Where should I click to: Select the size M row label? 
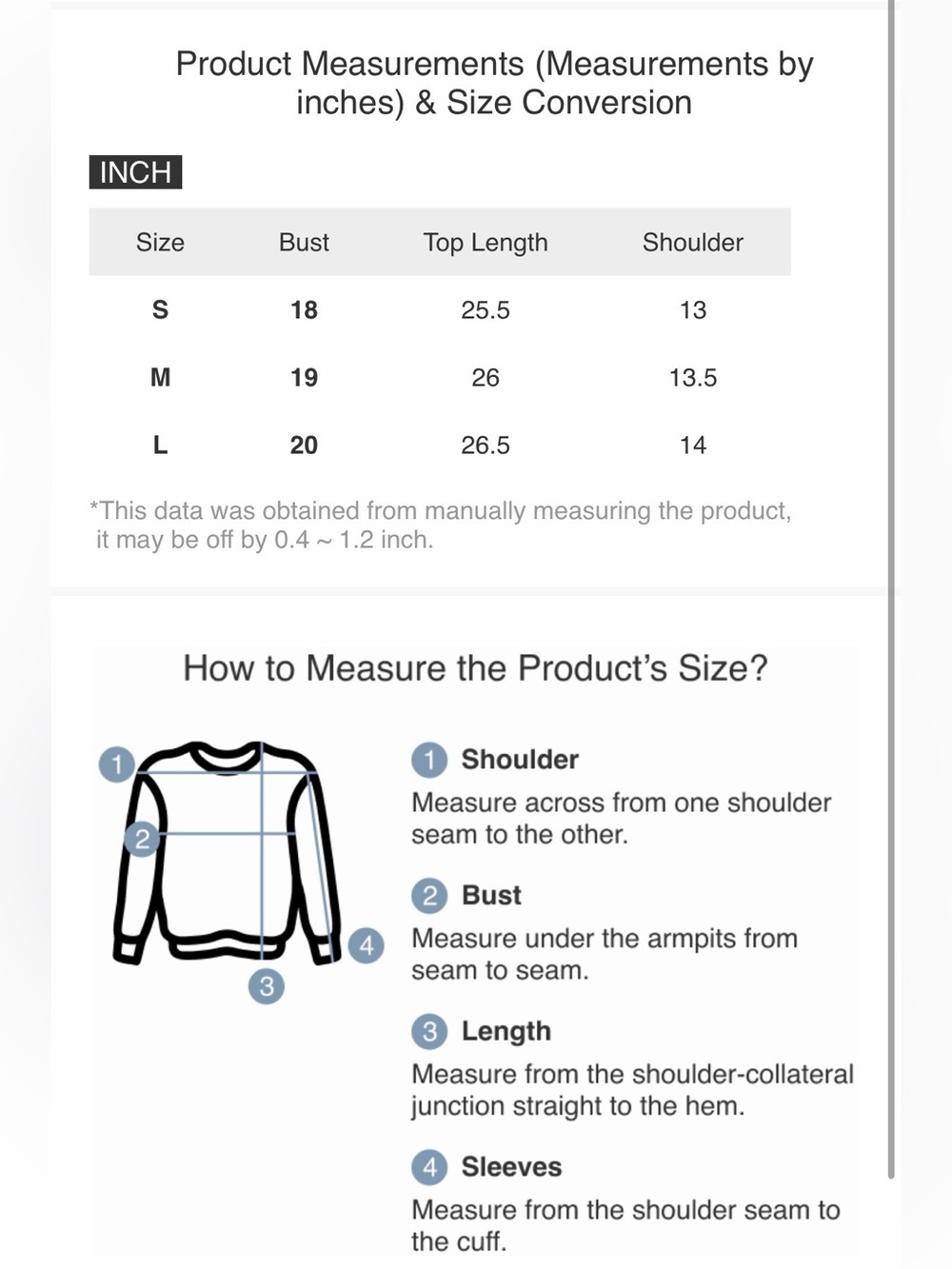coord(160,378)
